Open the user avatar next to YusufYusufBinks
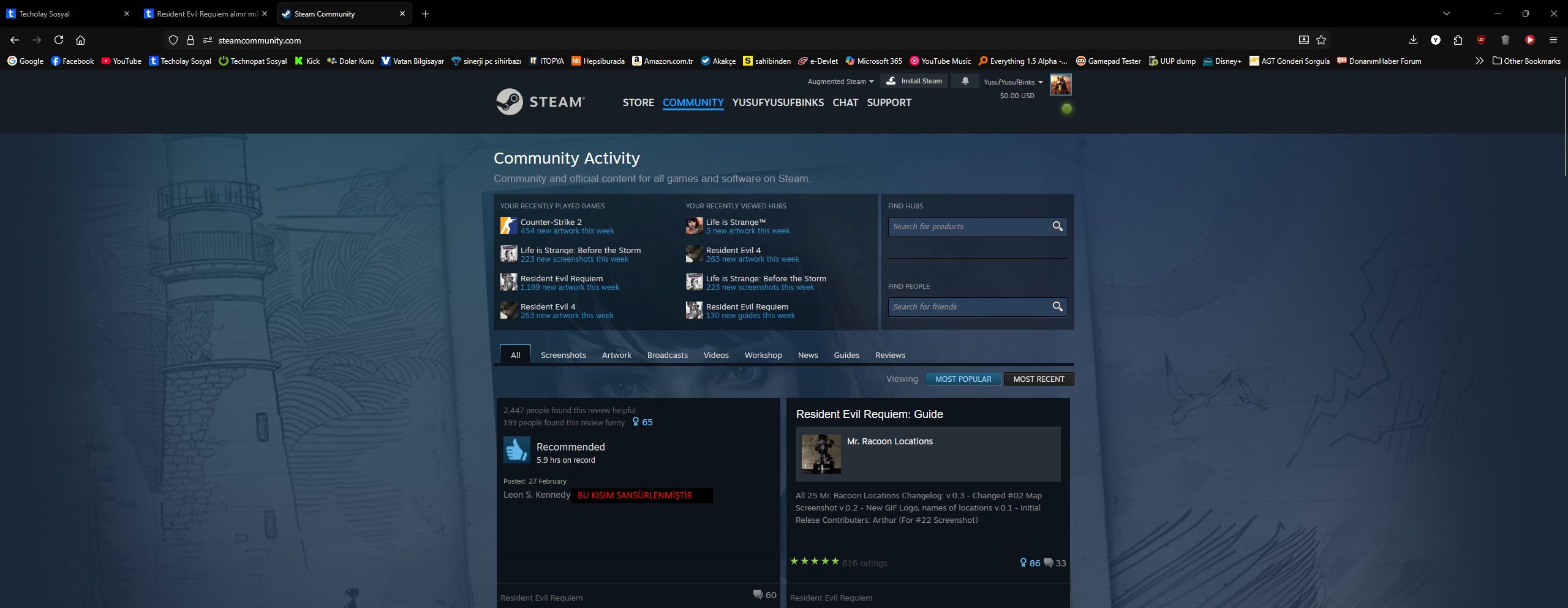This screenshot has width=1568, height=608. click(1061, 85)
